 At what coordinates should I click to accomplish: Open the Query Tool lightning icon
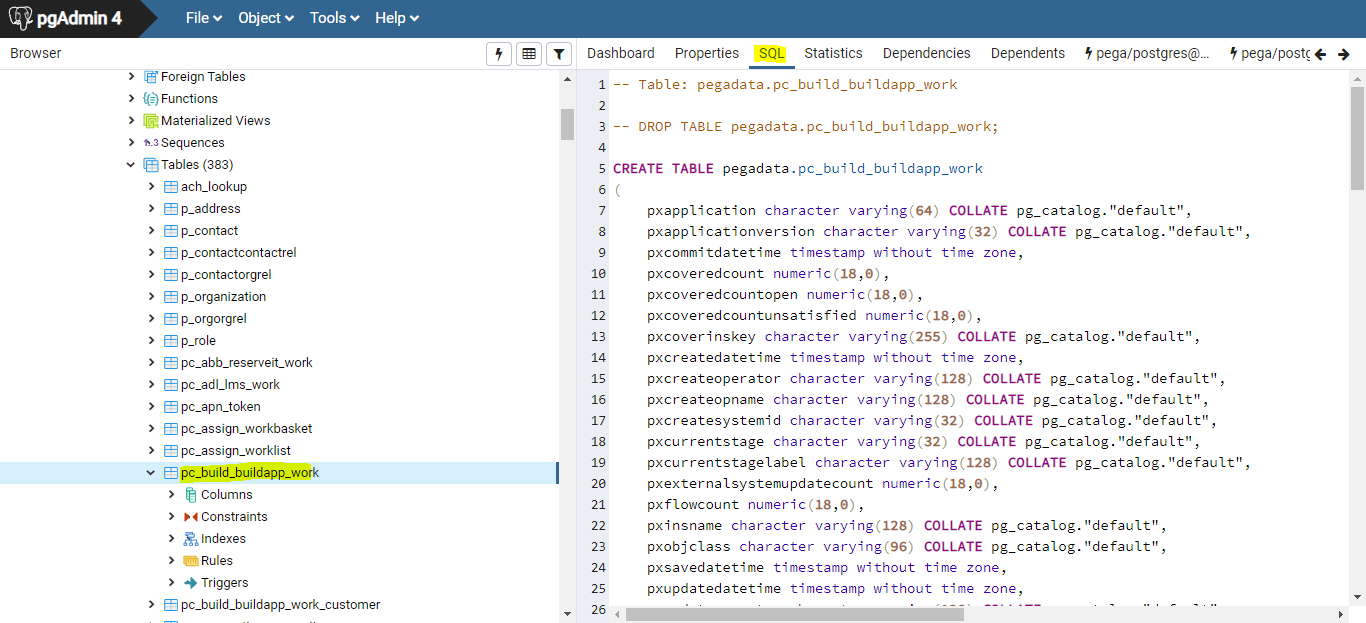pos(499,53)
